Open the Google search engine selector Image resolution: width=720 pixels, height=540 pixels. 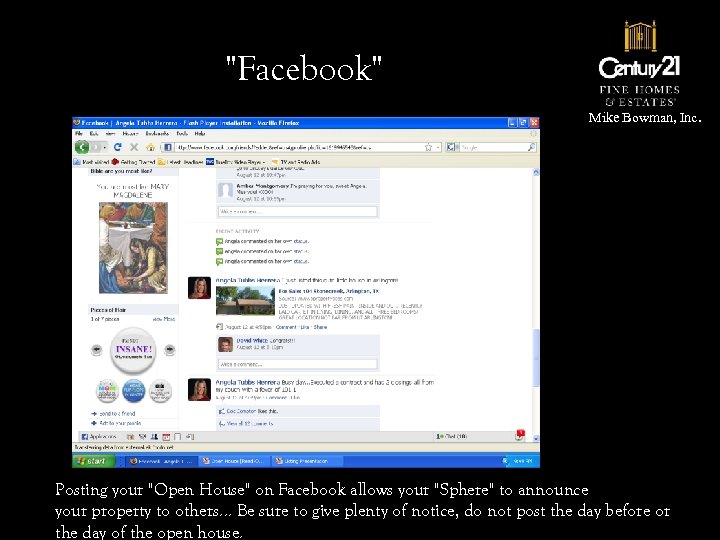click(451, 147)
